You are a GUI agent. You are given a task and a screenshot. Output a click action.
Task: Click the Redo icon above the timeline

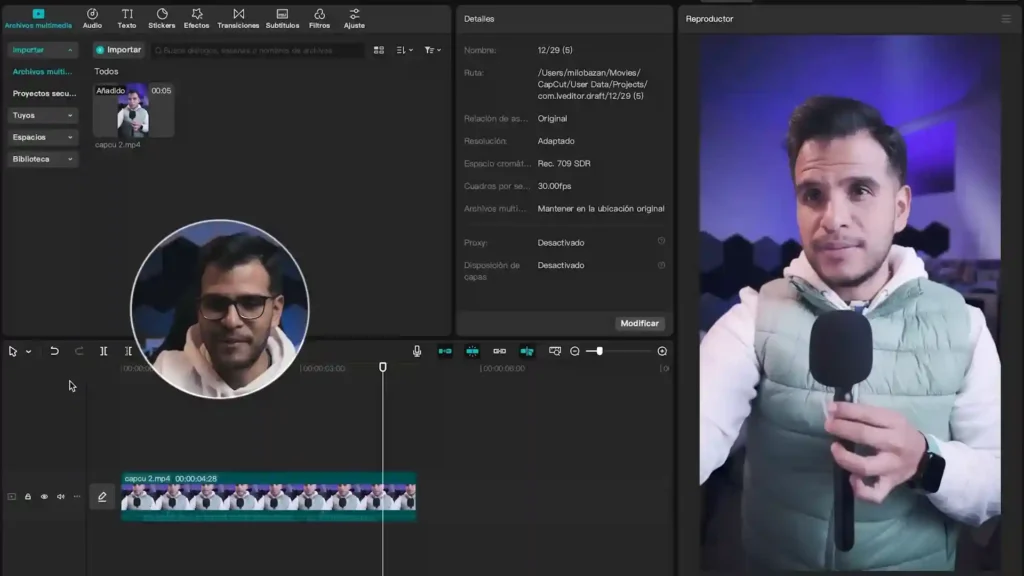(79, 352)
